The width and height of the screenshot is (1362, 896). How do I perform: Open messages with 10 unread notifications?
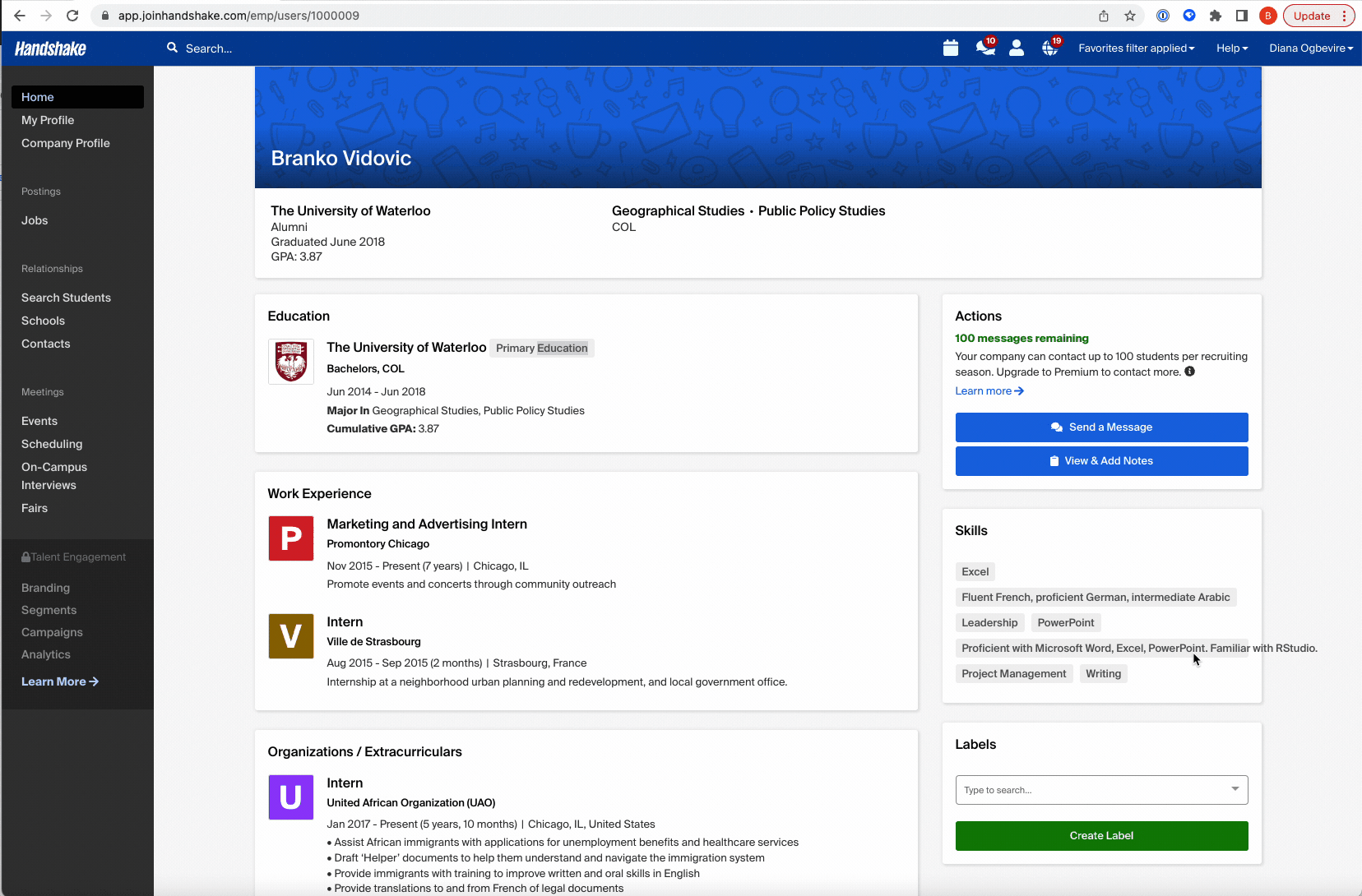click(x=984, y=49)
